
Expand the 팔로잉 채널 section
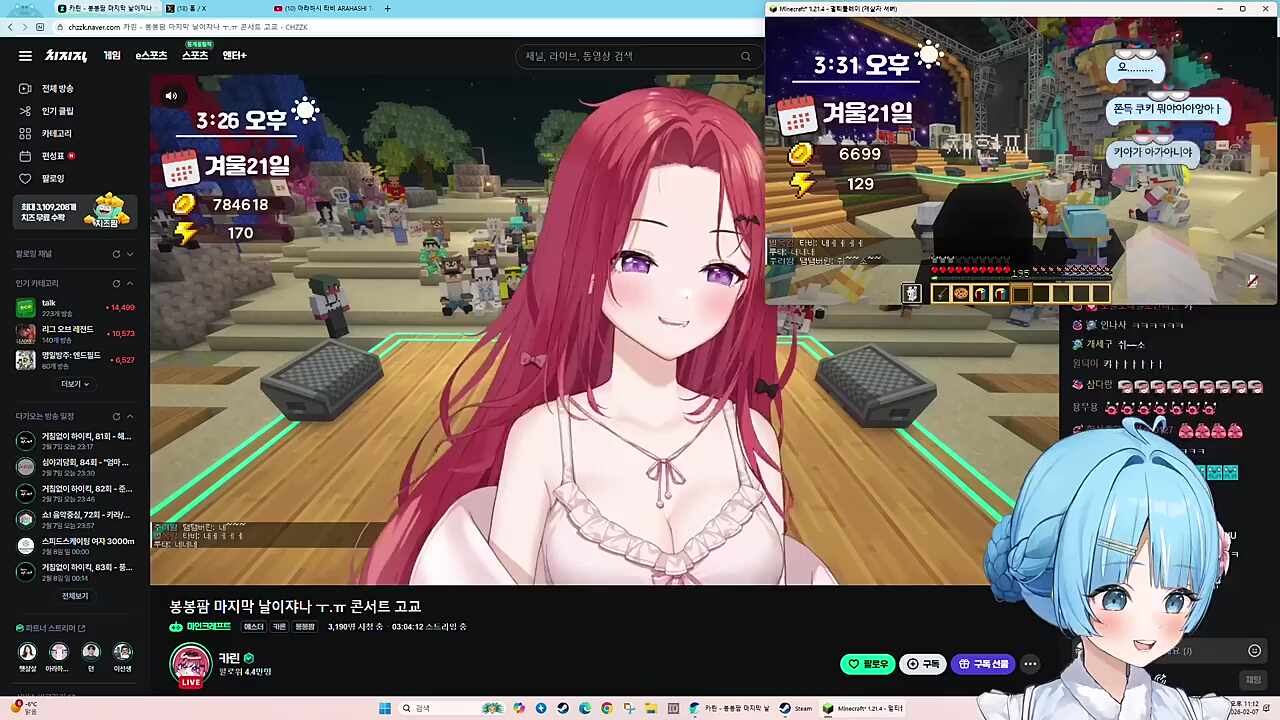click(x=130, y=254)
